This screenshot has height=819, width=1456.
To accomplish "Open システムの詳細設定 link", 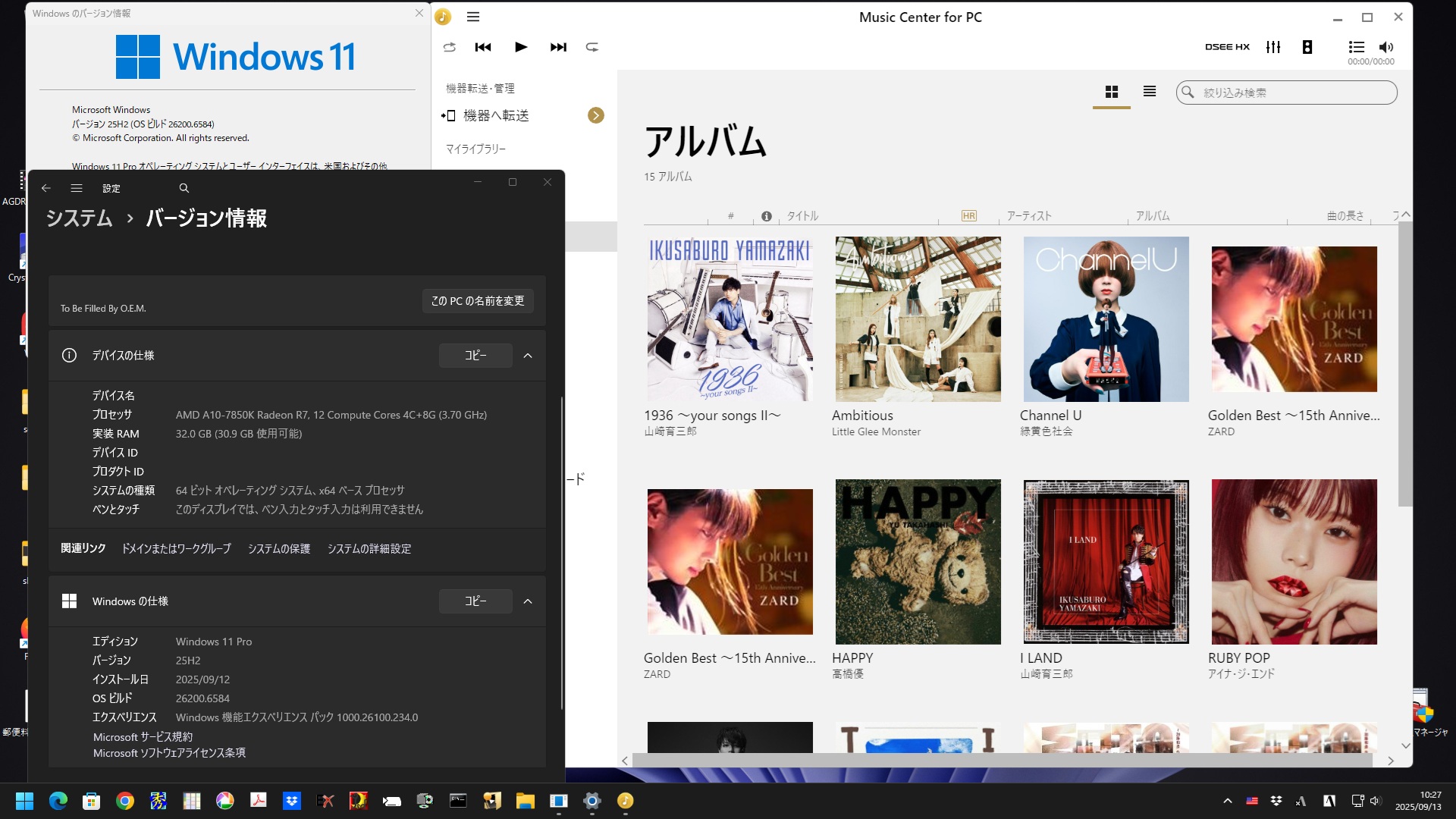I will 369,548.
